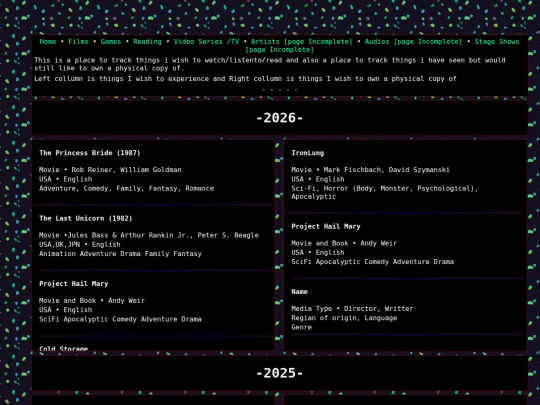Open the Stage Shows link
This screenshot has height=405, width=540.
tap(497, 42)
